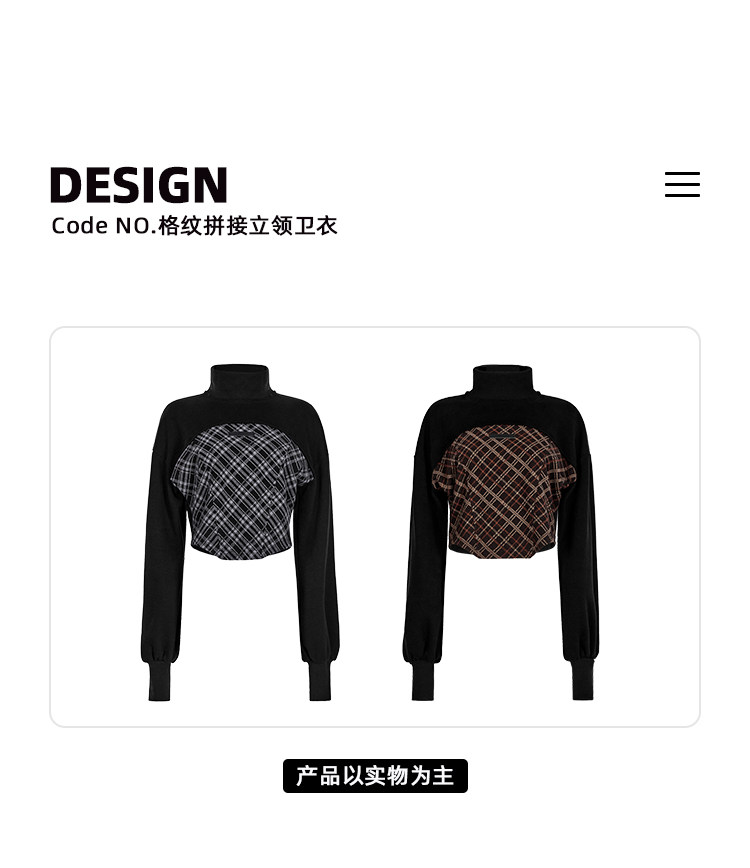Viewport: 750px width, 868px height.
Task: Pick the brown-red plaid fabric panel
Action: pyautogui.click(x=503, y=492)
